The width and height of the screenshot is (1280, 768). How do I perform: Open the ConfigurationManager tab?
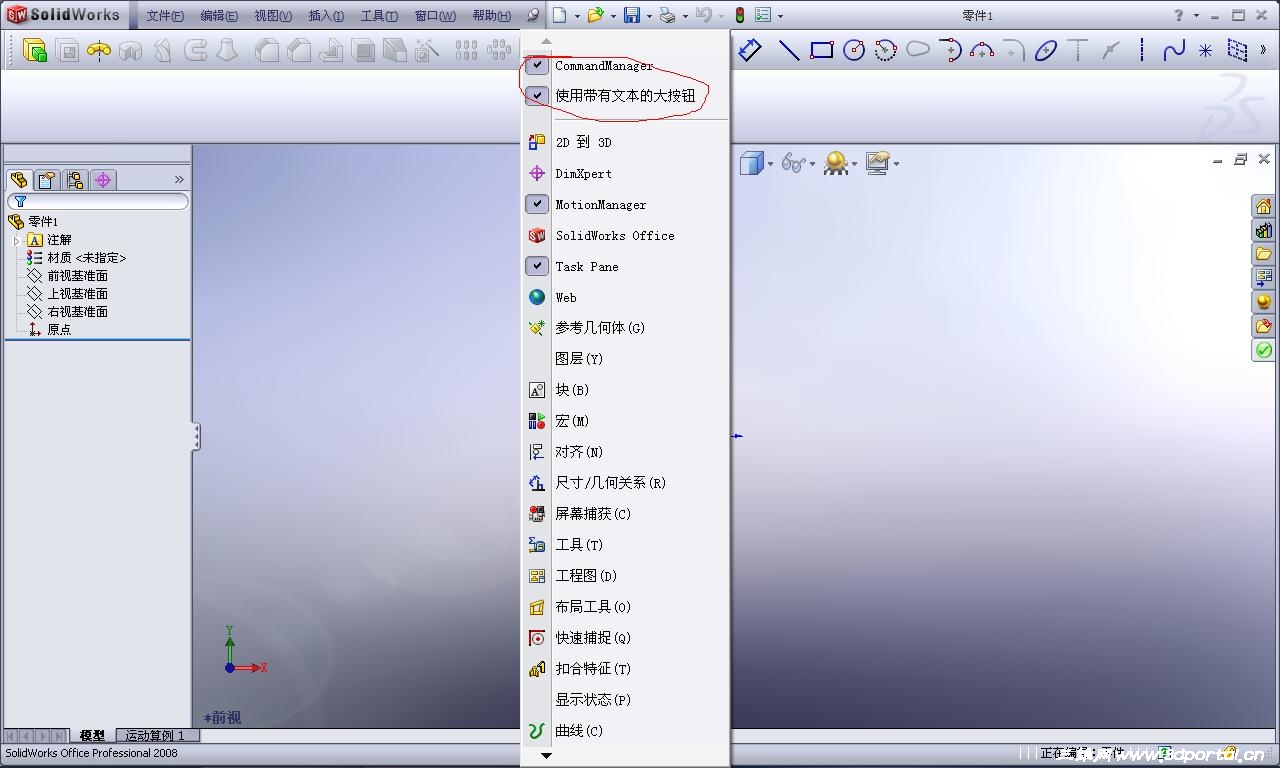click(x=74, y=180)
